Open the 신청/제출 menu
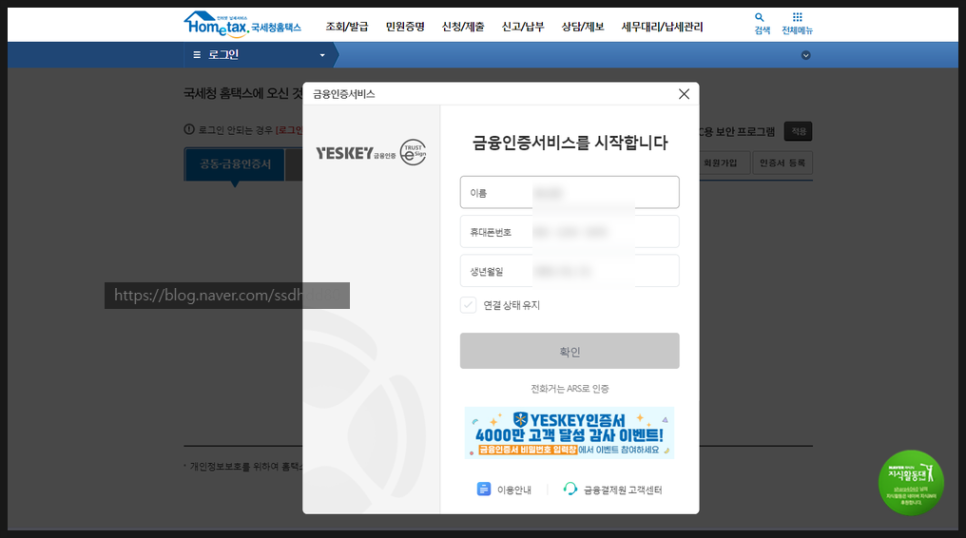Screen dimensions: 966x538 463,26
